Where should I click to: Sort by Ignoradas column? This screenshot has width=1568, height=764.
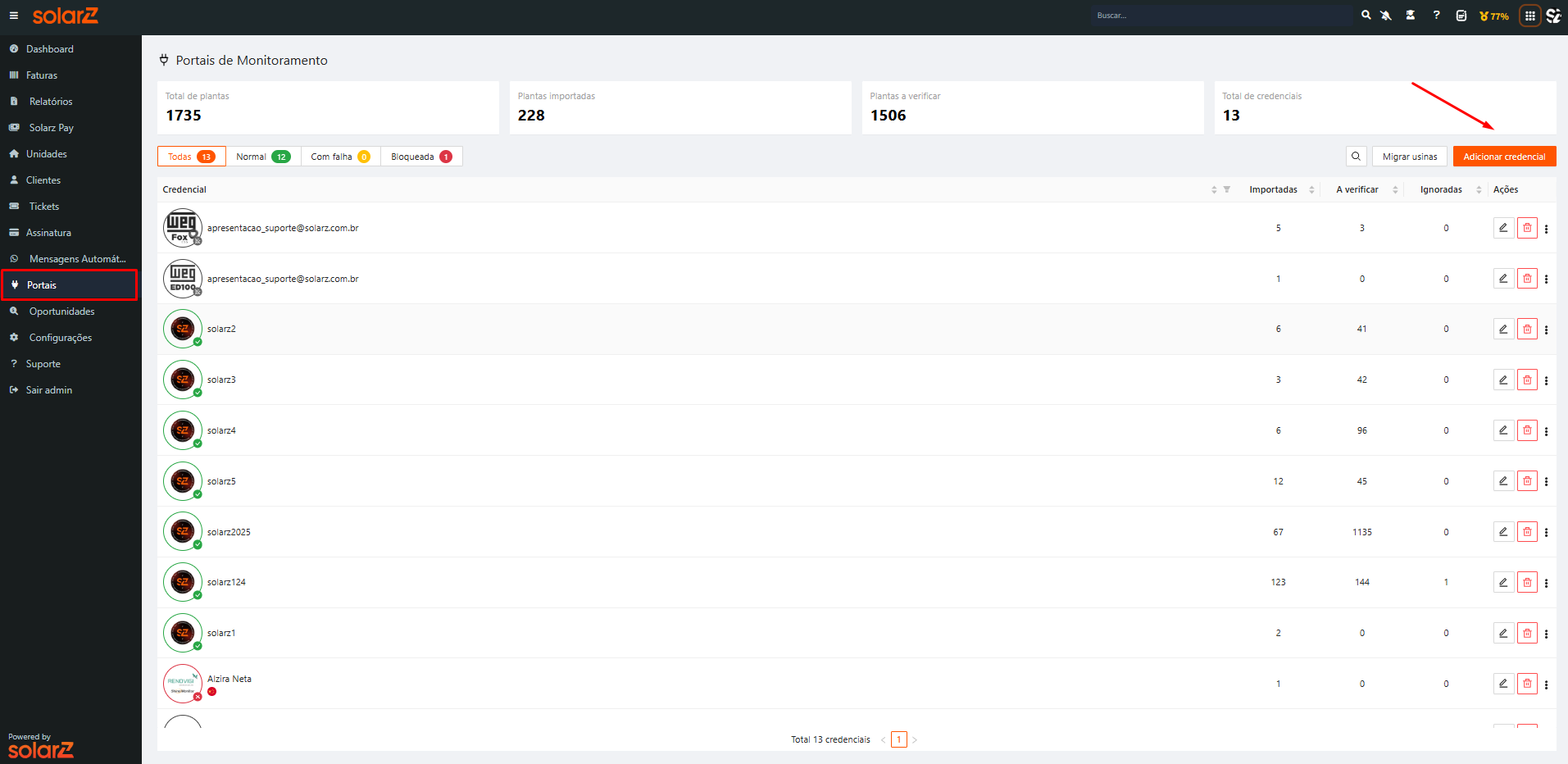1479,189
